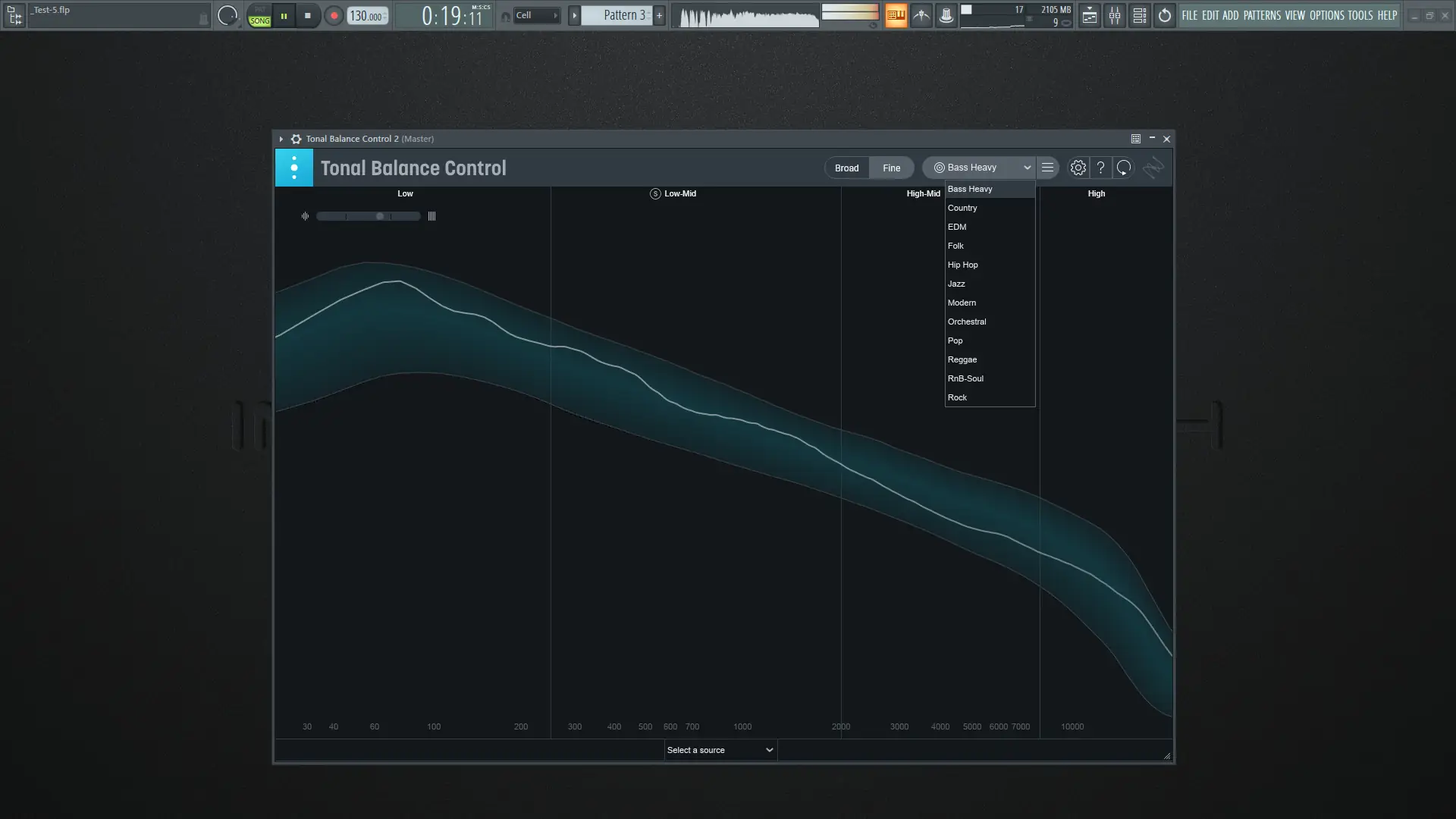
Task: Open the mixer from FL Studio toolbar
Action: coord(1114,15)
